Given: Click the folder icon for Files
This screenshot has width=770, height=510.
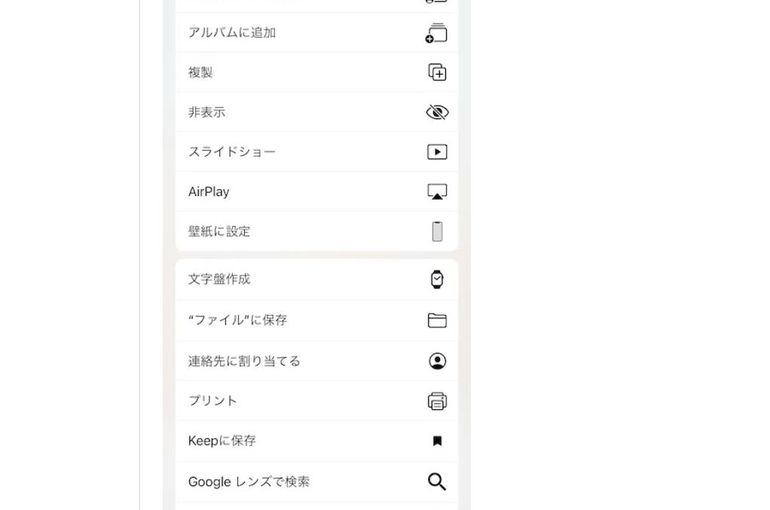Looking at the screenshot, I should [x=437, y=320].
